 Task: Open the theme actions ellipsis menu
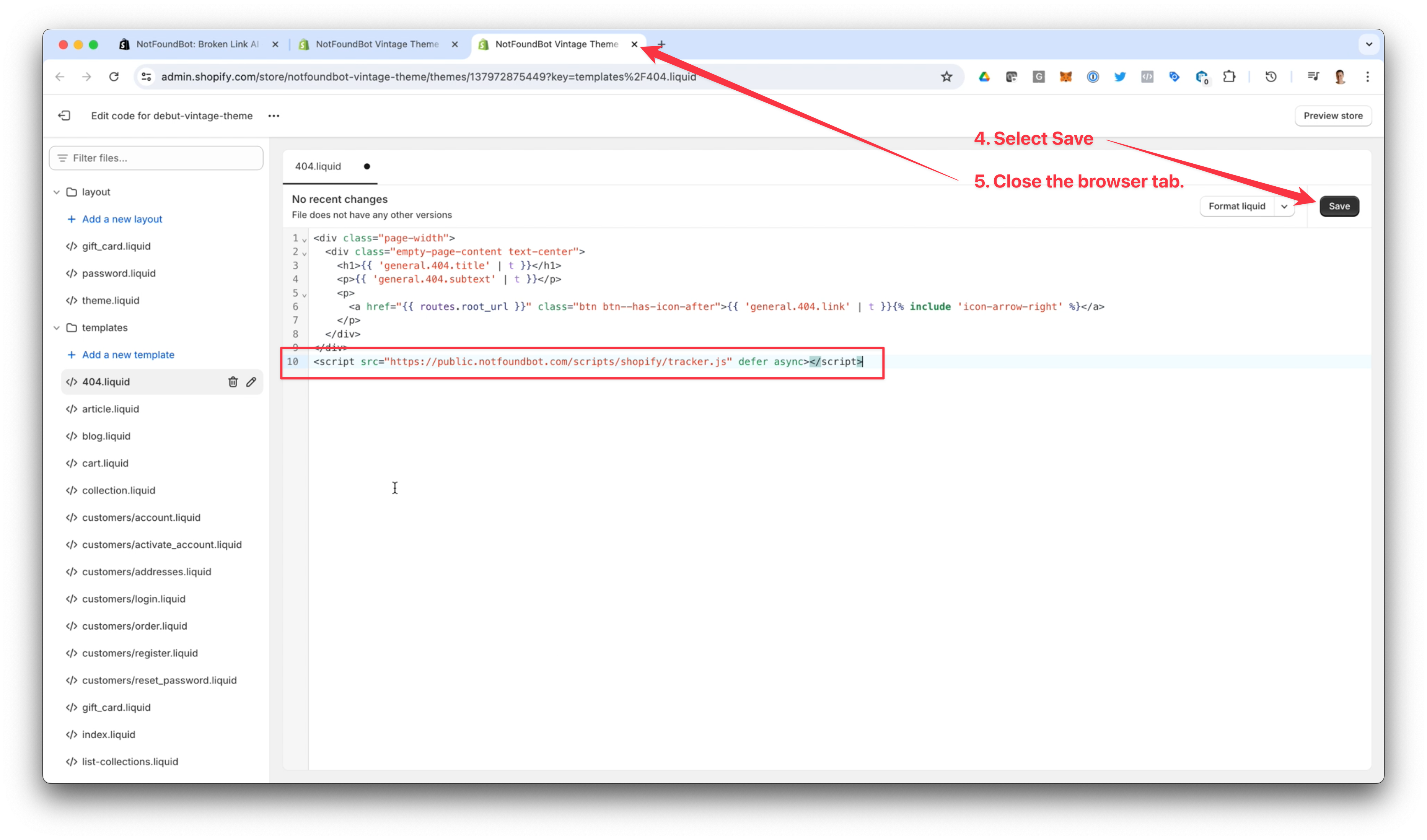click(x=274, y=116)
